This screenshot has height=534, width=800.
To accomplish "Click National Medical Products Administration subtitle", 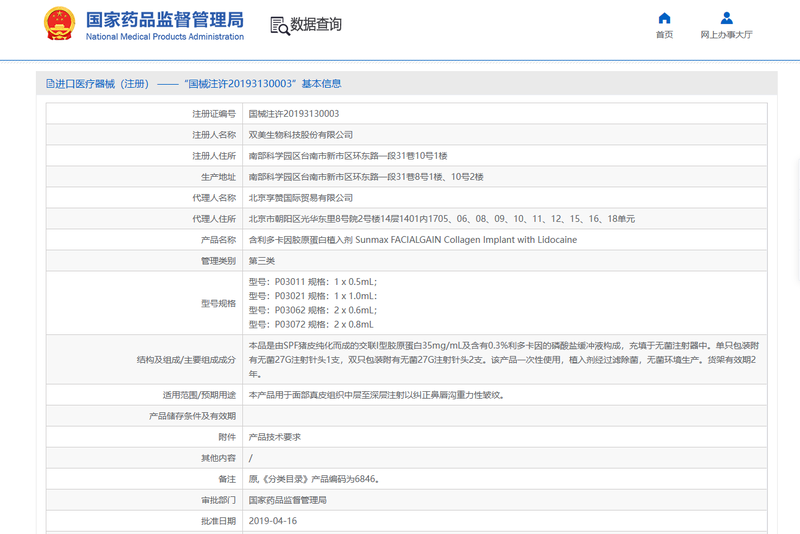I will [x=164, y=37].
